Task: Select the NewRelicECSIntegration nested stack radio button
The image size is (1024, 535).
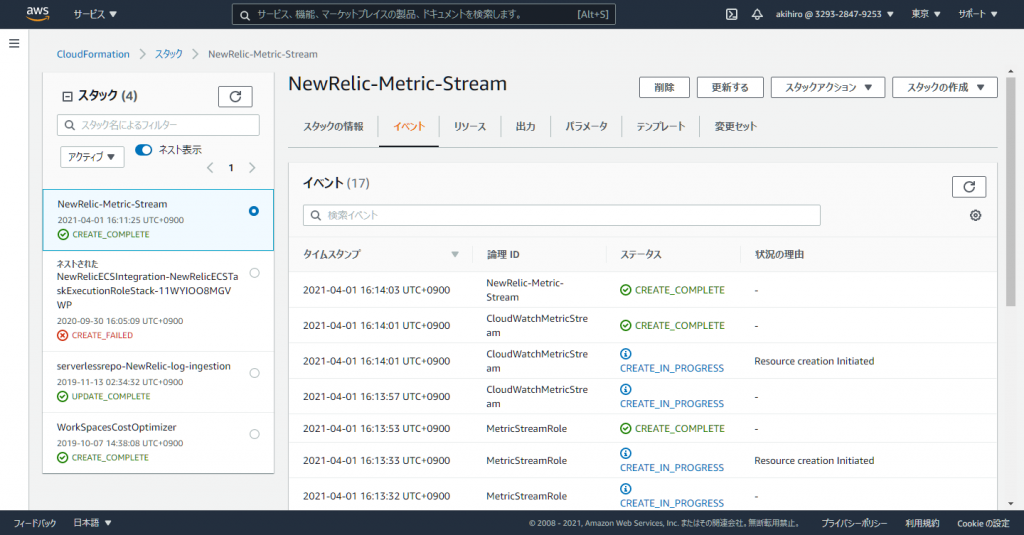Action: point(255,273)
